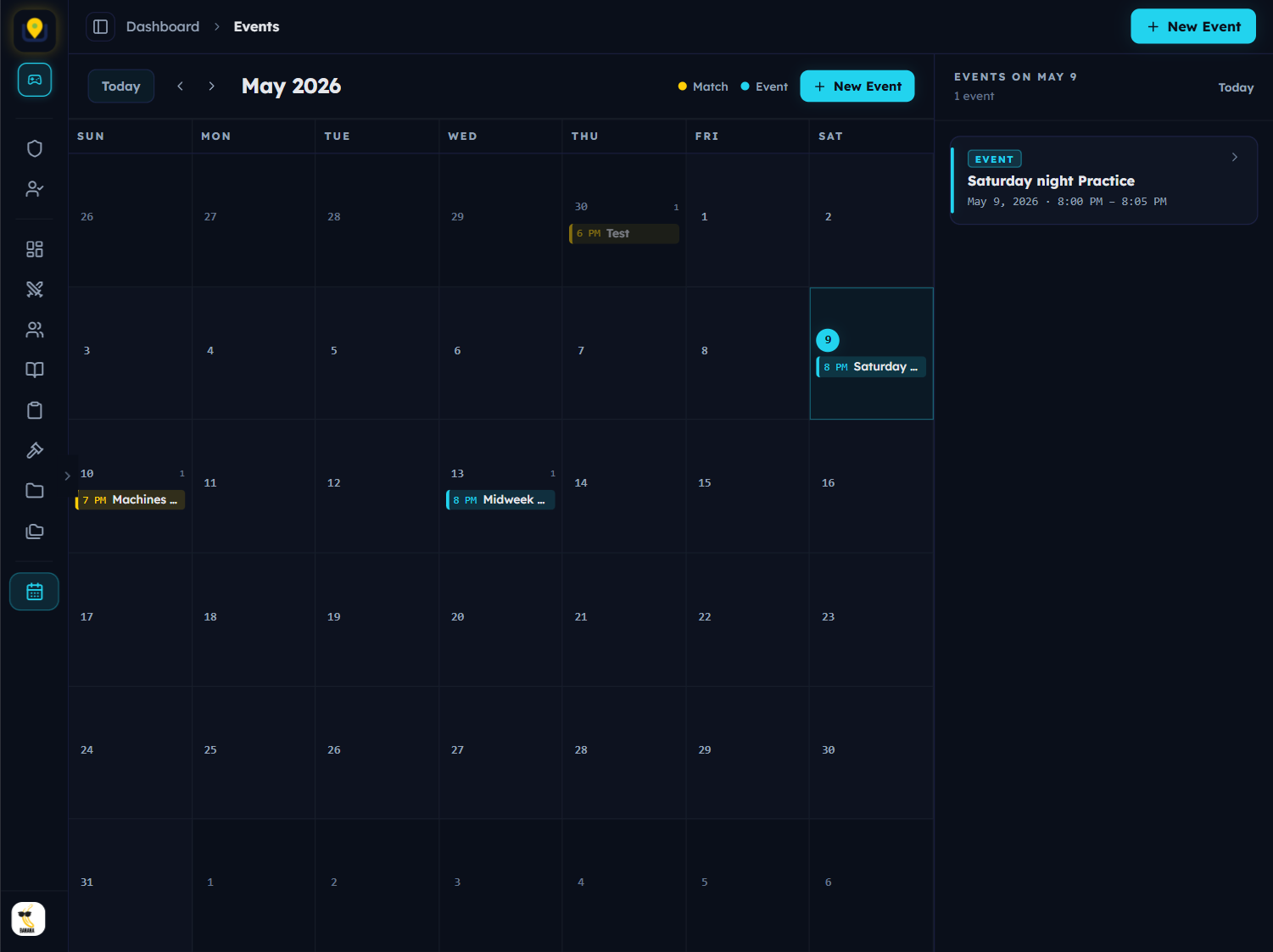The height and width of the screenshot is (952, 1273).
Task: Click New Event button in calendar toolbar
Action: coord(857,86)
